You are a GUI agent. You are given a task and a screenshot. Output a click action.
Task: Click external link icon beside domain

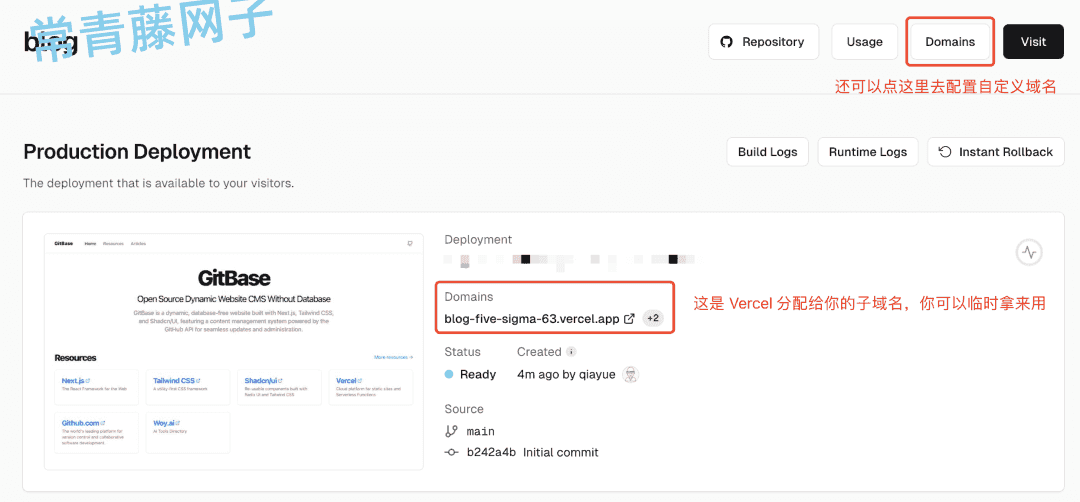629,319
